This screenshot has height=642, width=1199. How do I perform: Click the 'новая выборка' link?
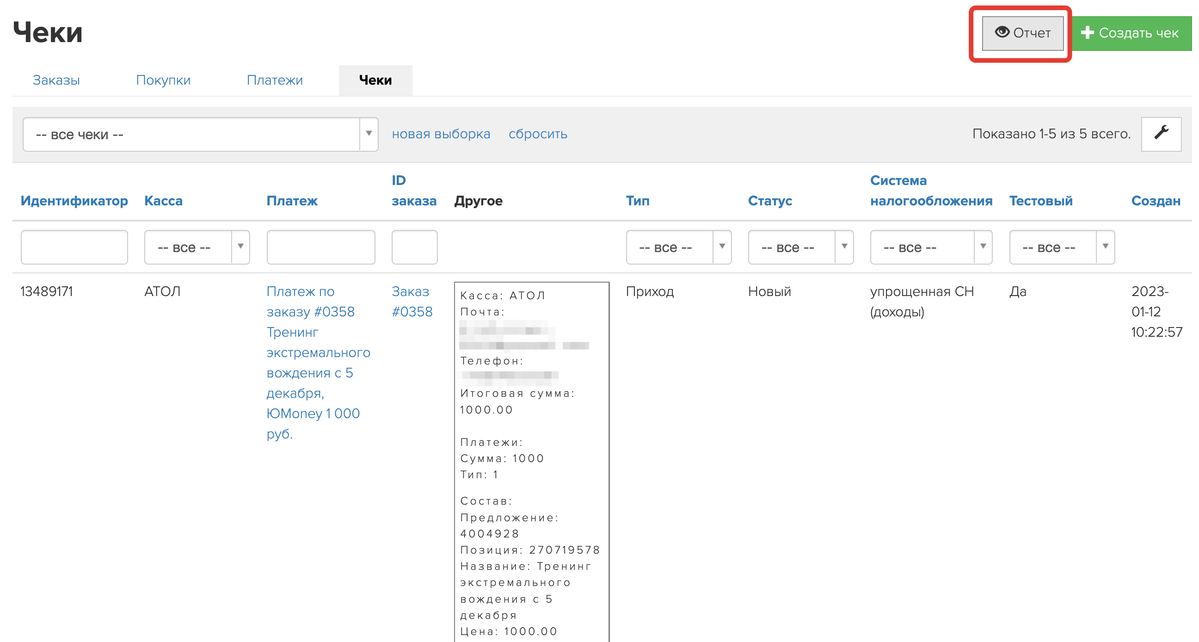coord(441,134)
